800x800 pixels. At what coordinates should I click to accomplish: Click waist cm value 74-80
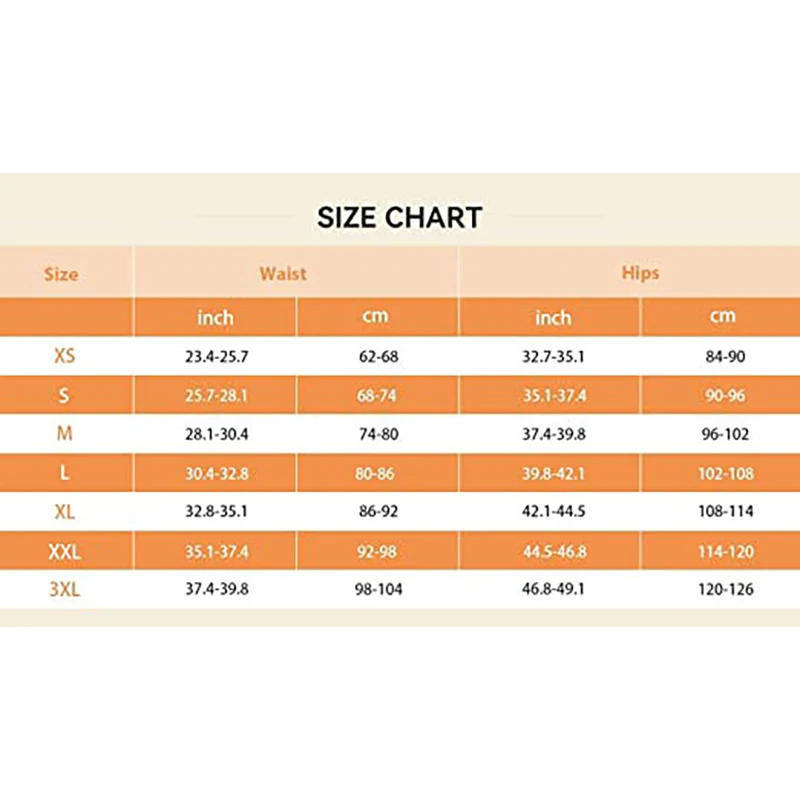377,434
